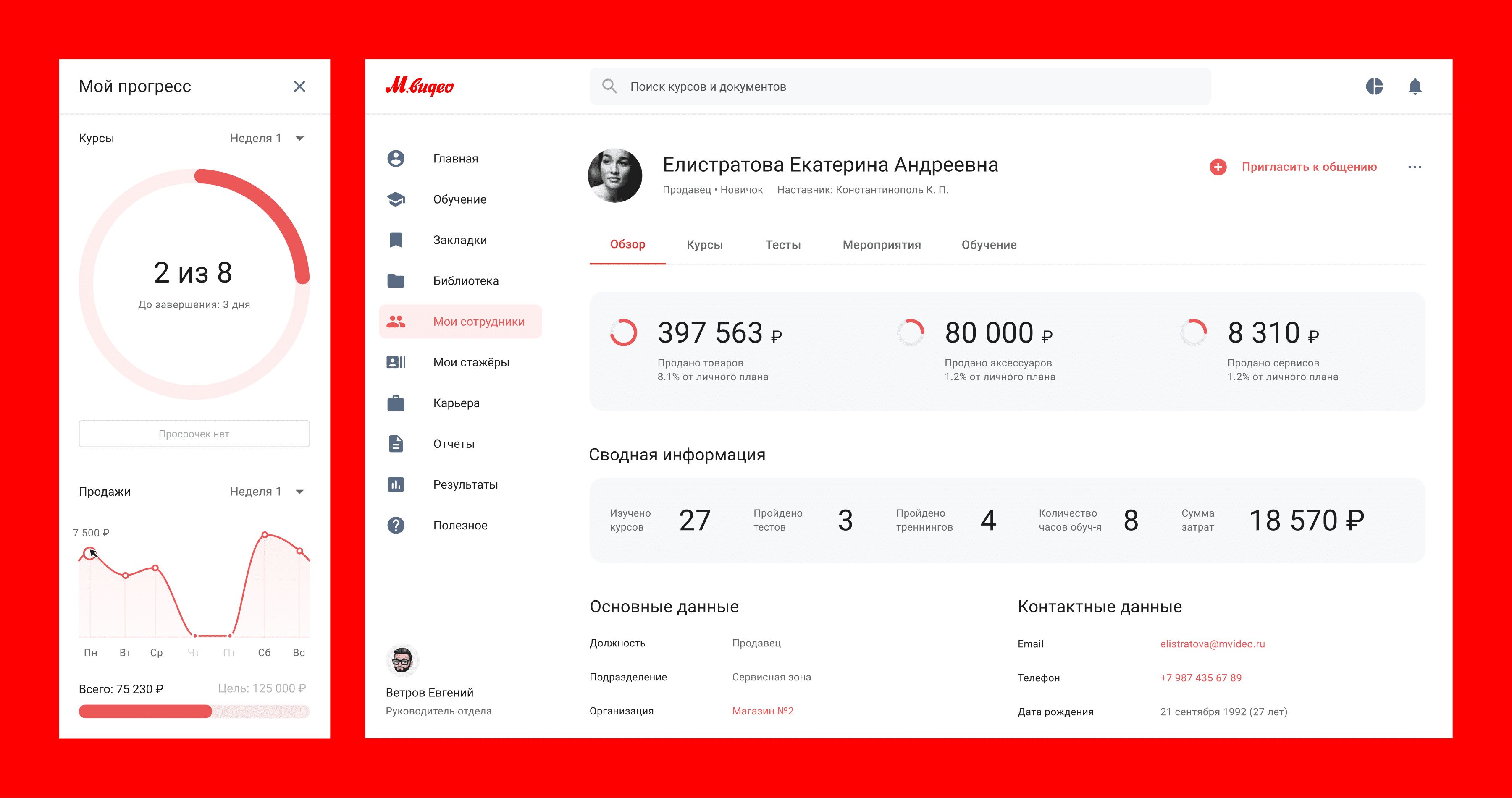Click the briefcase Карьера icon
The image size is (1512, 798).
[x=396, y=403]
